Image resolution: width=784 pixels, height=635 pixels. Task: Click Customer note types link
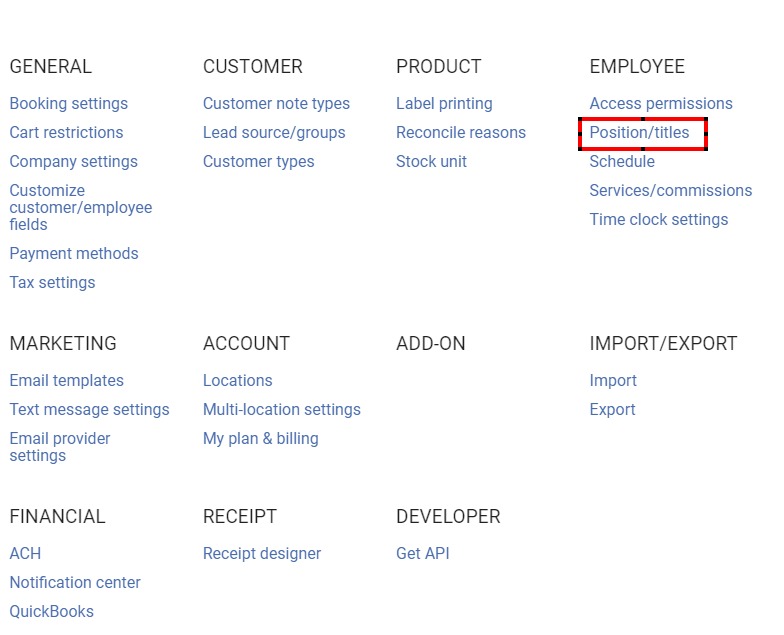click(276, 104)
